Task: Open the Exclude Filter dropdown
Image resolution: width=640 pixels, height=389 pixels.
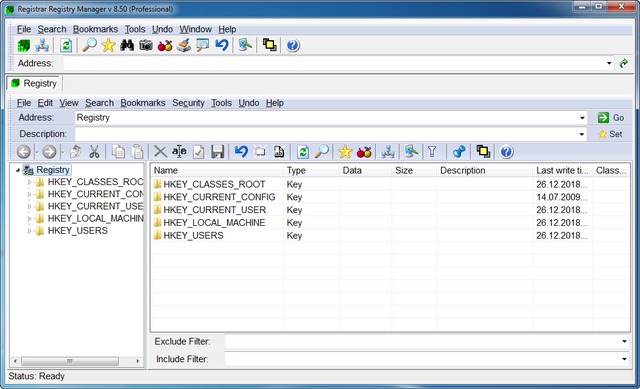Action: coord(624,341)
